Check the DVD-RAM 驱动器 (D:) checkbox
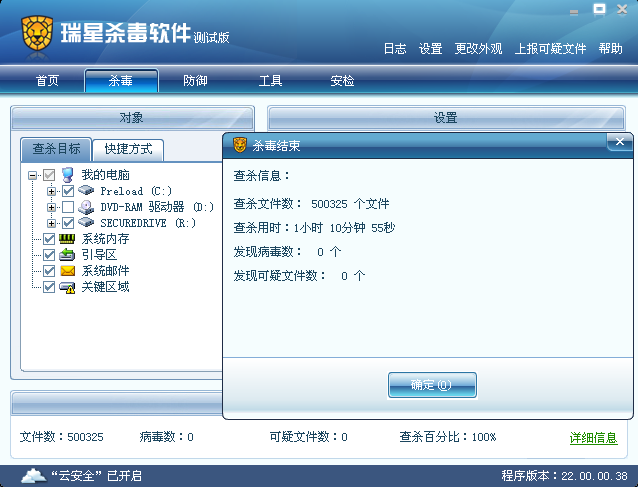The image size is (638, 487). (x=68, y=207)
